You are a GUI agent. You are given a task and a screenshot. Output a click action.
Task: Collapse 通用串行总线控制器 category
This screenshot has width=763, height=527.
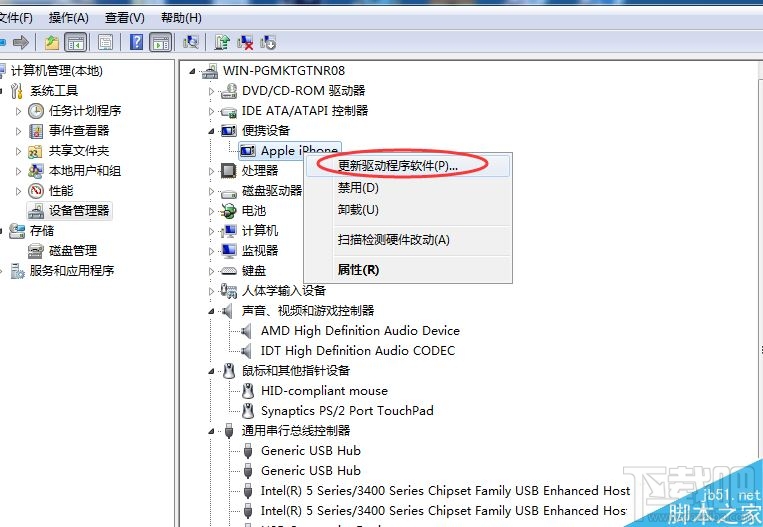click(211, 431)
